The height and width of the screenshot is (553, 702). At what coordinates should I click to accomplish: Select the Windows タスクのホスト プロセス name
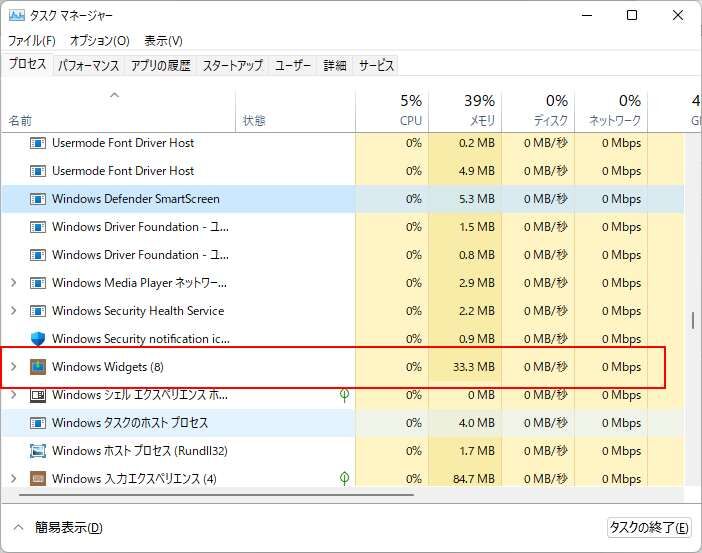130,423
